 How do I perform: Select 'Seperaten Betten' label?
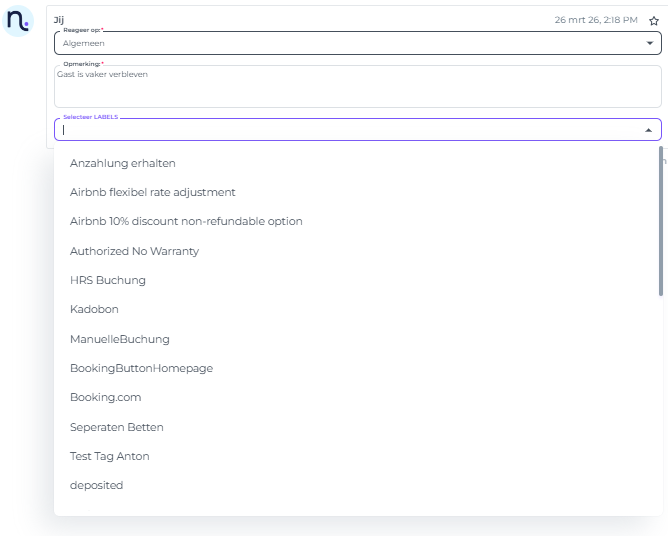pos(117,427)
